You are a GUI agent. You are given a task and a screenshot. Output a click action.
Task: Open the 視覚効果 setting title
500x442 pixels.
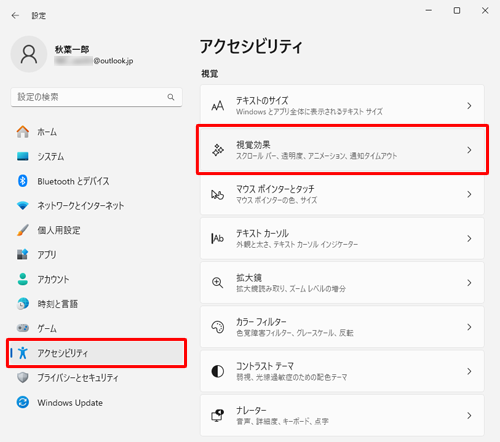(x=253, y=145)
